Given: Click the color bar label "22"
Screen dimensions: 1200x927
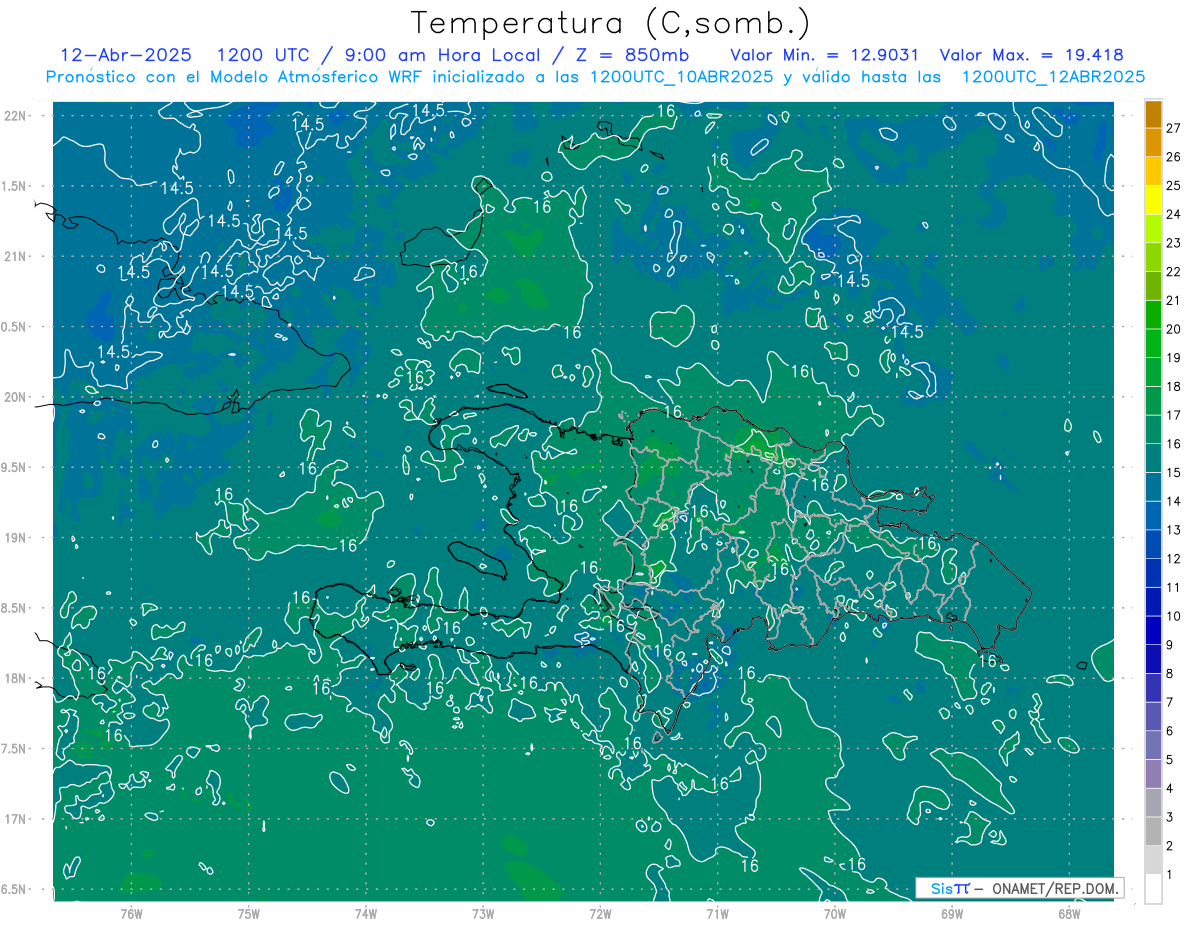Looking at the screenshot, I should click(x=1175, y=272).
